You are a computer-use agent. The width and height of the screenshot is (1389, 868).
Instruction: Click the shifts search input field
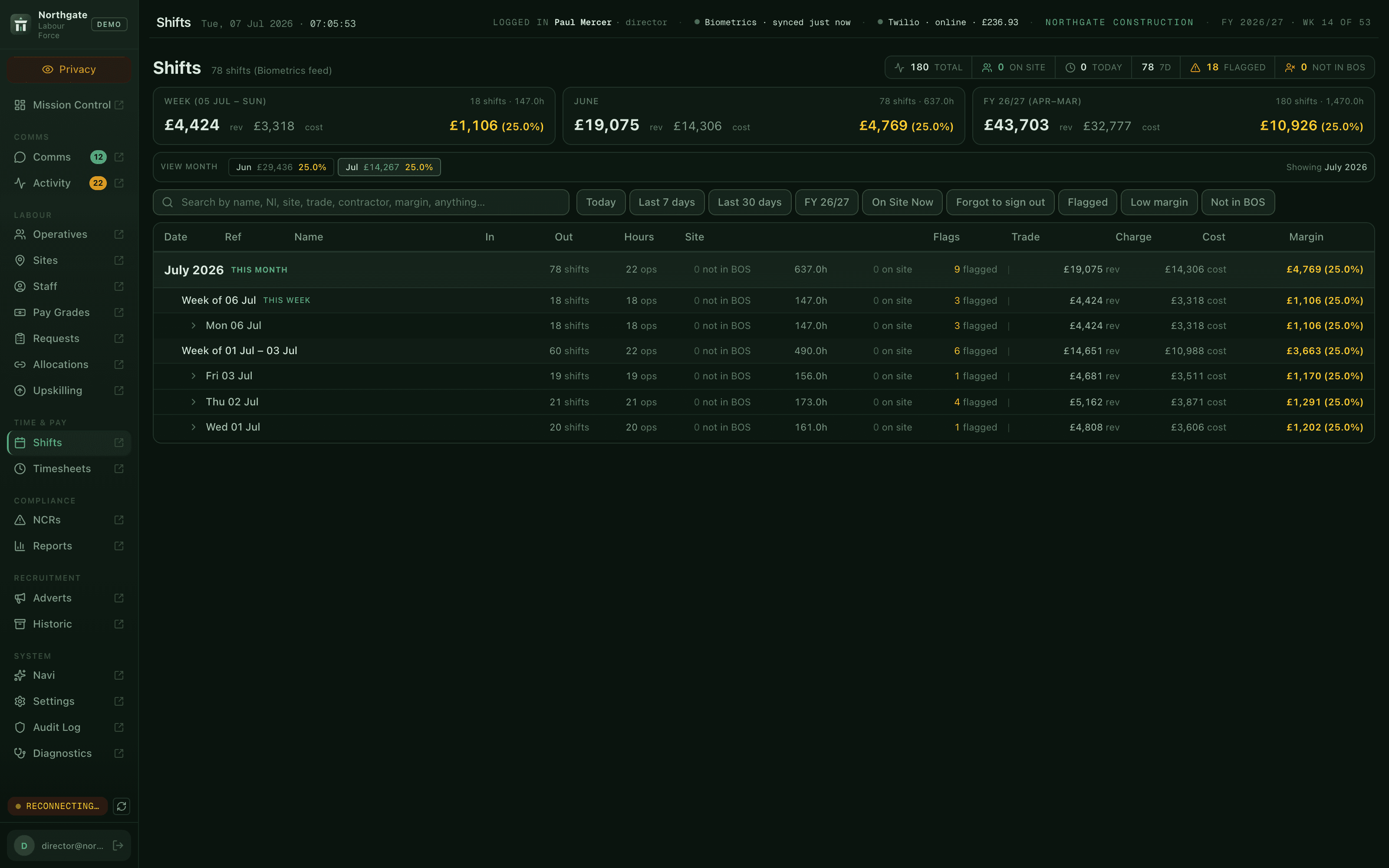pos(361,203)
